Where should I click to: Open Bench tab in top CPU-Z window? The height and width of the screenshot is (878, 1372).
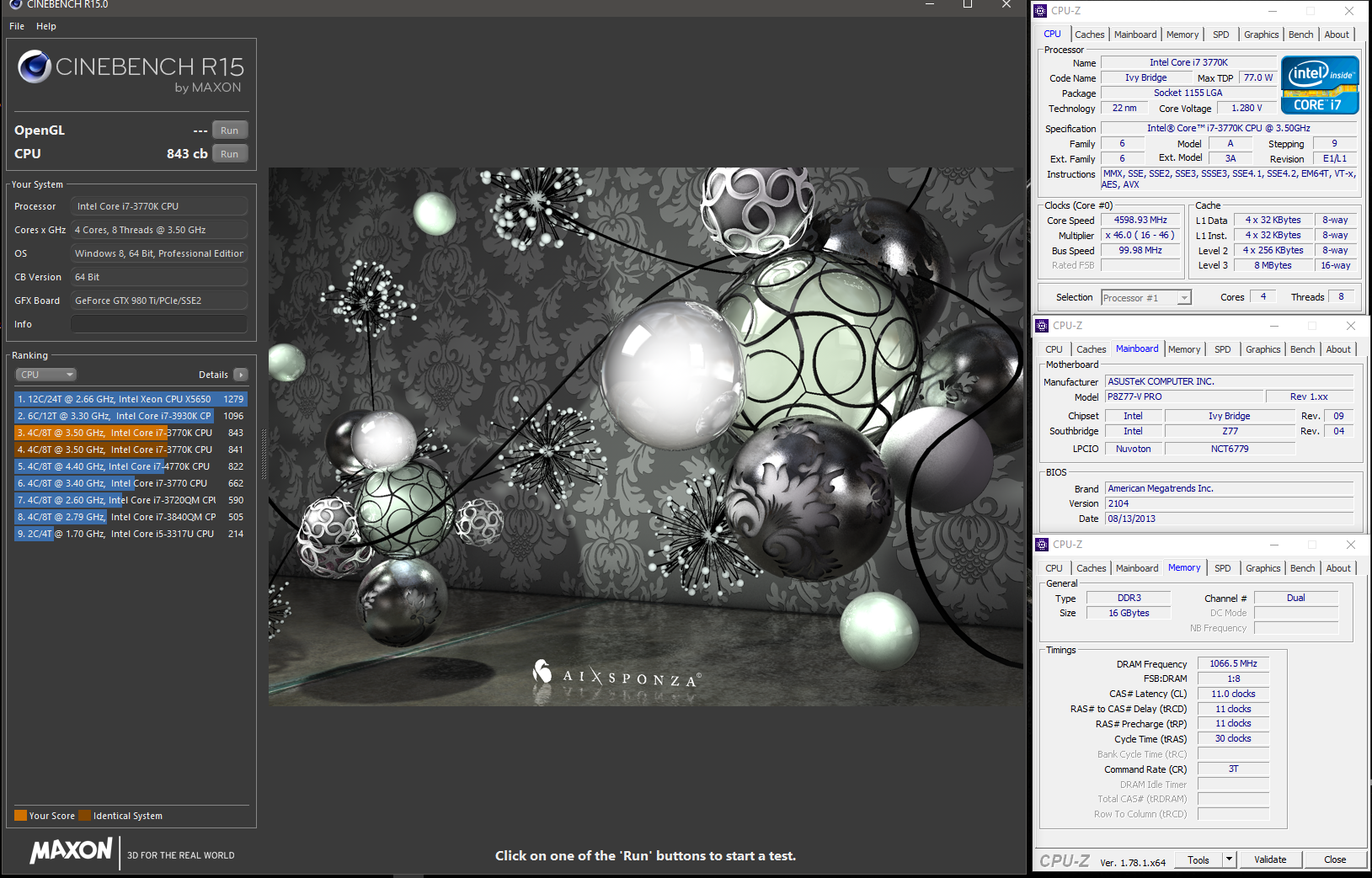(x=1300, y=35)
